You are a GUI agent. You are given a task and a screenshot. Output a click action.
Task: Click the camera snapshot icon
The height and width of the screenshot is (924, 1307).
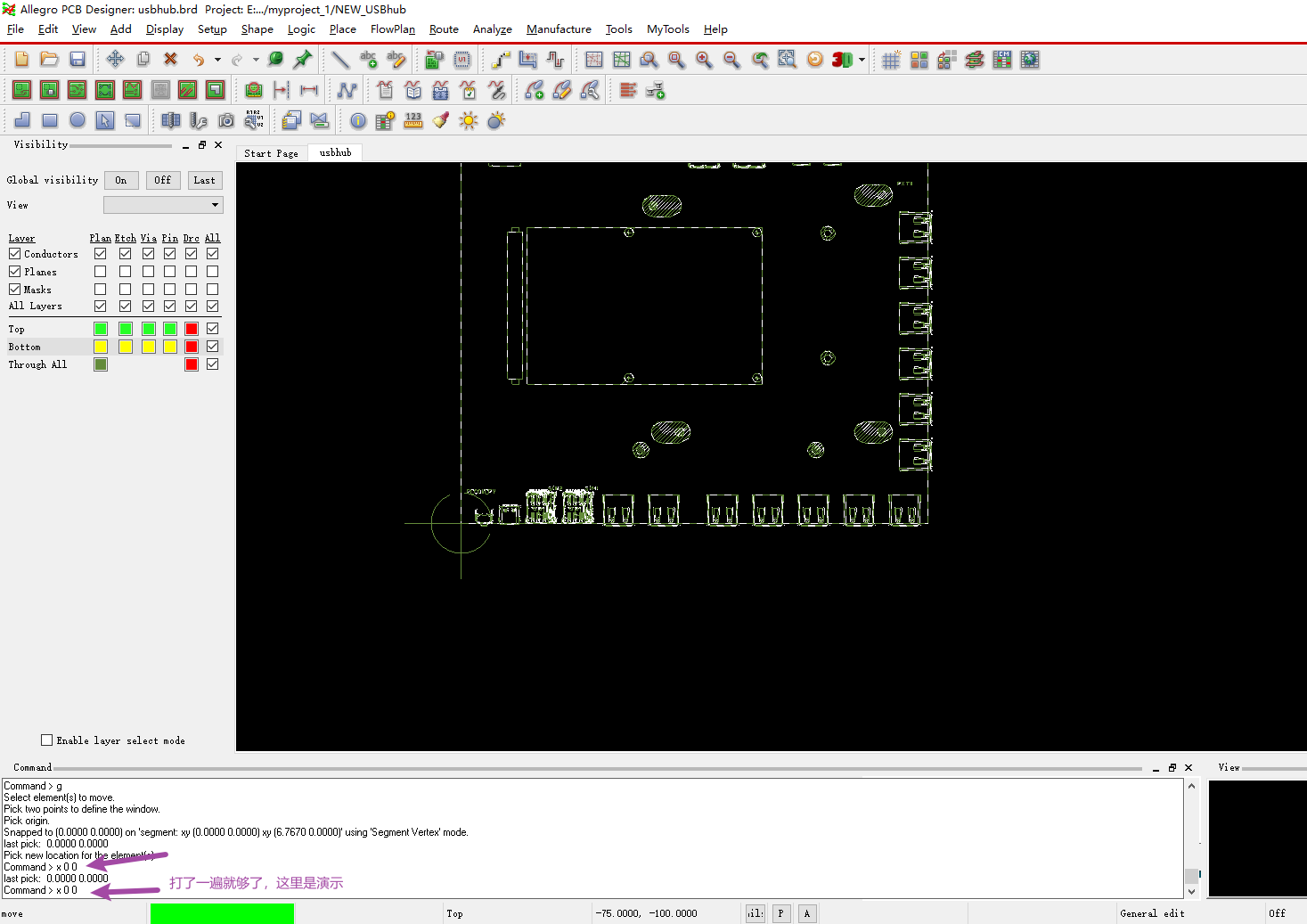click(x=226, y=120)
